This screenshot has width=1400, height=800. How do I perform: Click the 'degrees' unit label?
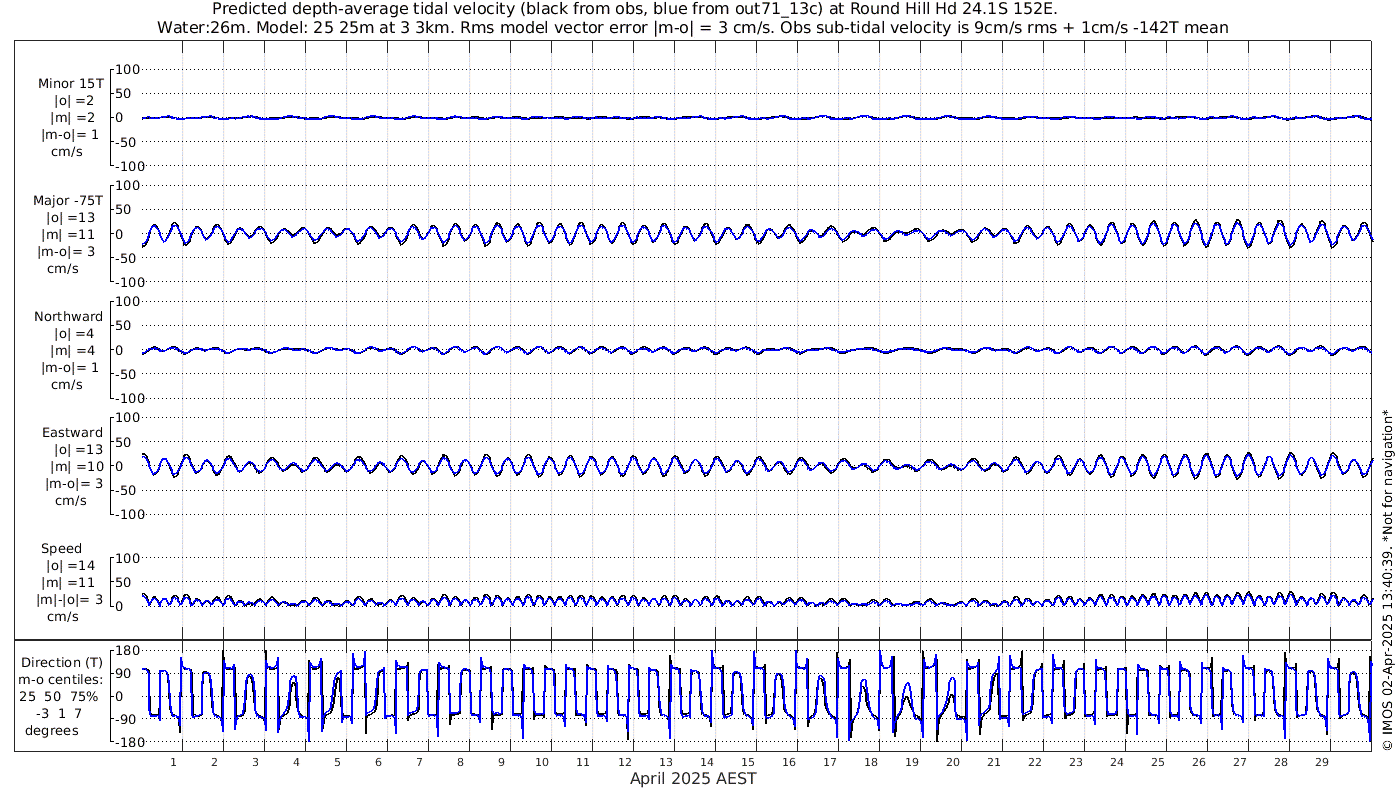click(x=51, y=730)
